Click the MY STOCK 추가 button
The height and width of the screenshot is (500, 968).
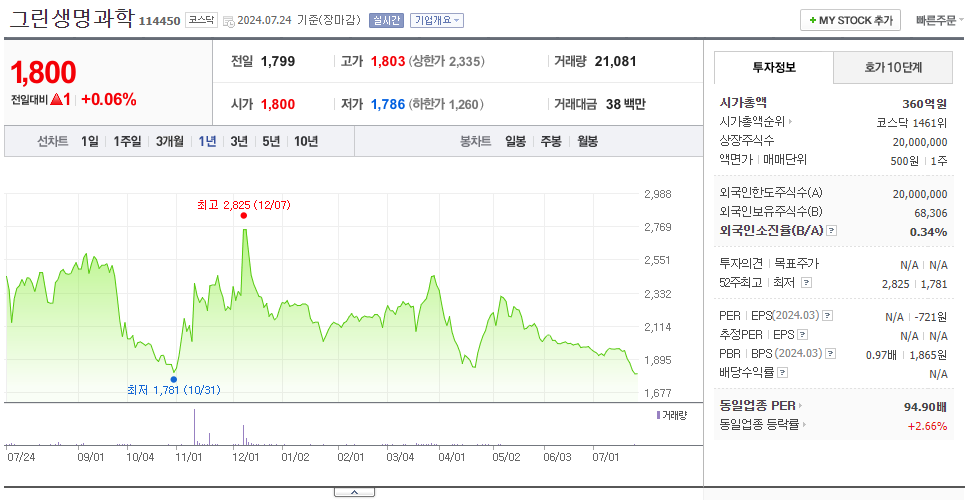[851, 20]
